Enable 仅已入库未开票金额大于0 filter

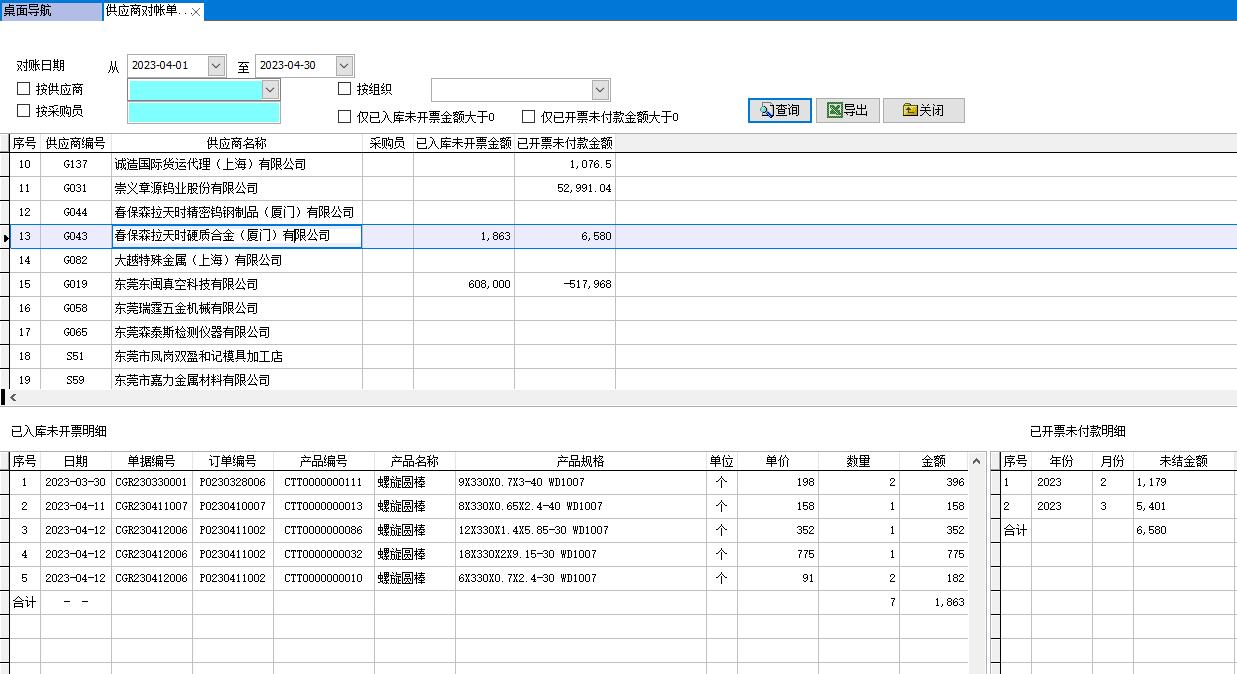(x=345, y=114)
